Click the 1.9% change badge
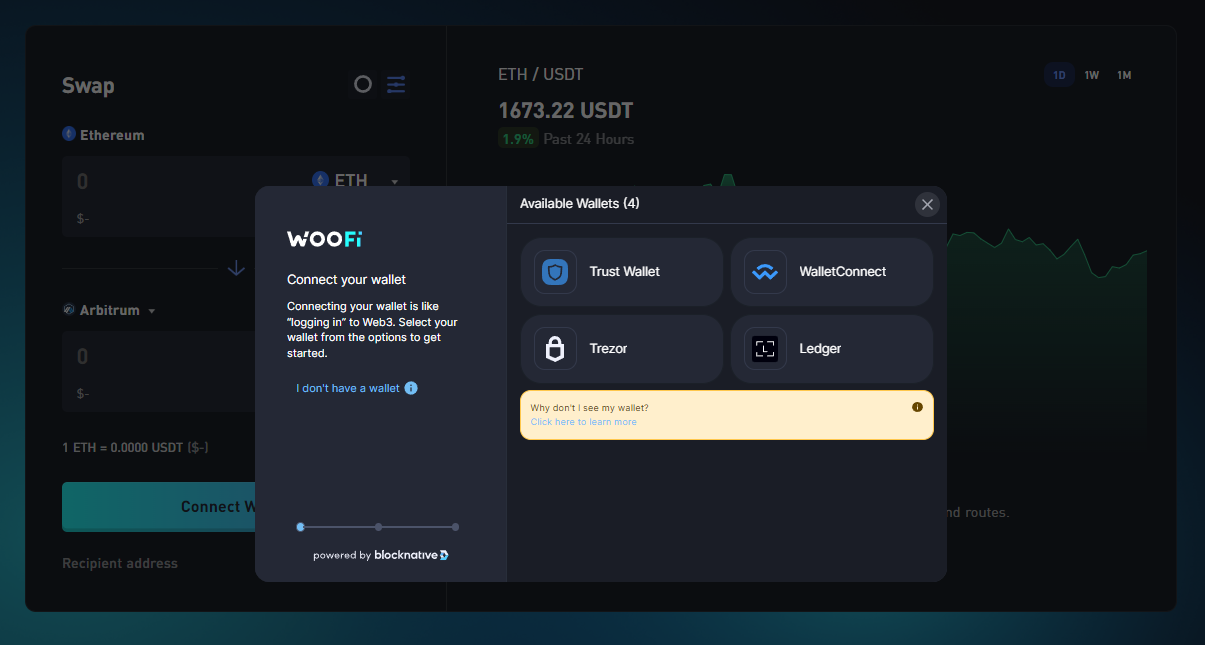Viewport: 1205px width, 645px height. click(518, 139)
